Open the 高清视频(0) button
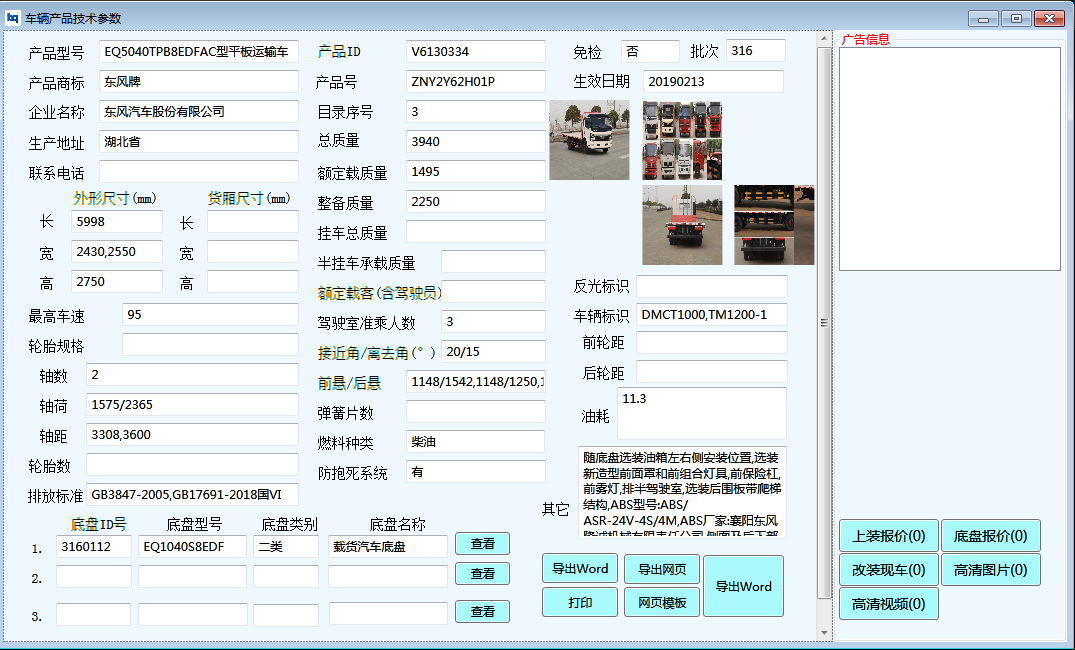The image size is (1075, 650). (x=888, y=604)
